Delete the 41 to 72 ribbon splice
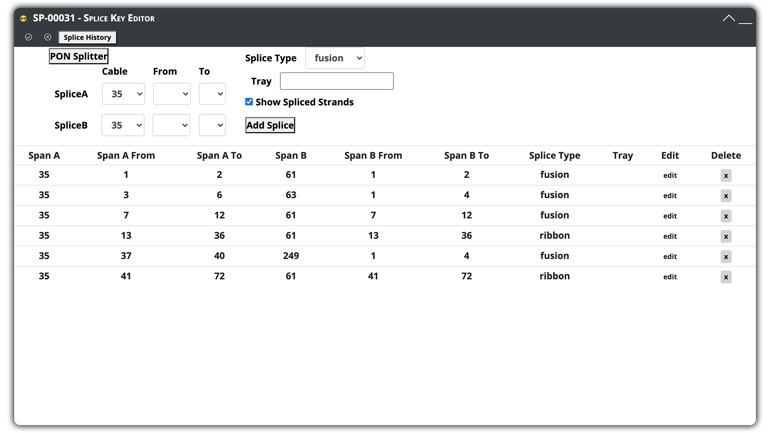This screenshot has width=770, height=433. pos(726,277)
